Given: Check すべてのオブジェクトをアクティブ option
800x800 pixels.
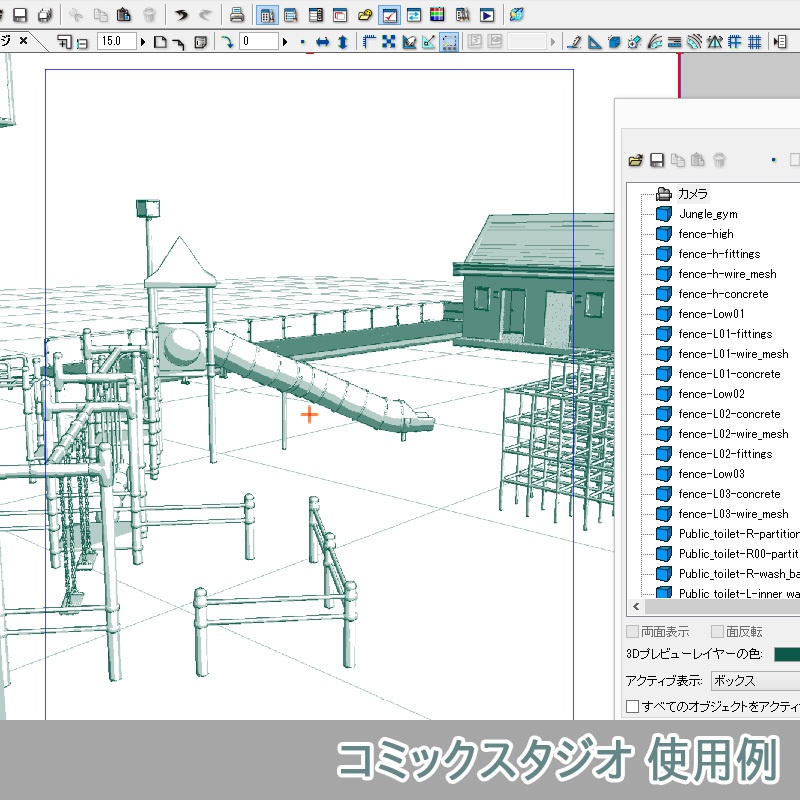Looking at the screenshot, I should (x=632, y=705).
